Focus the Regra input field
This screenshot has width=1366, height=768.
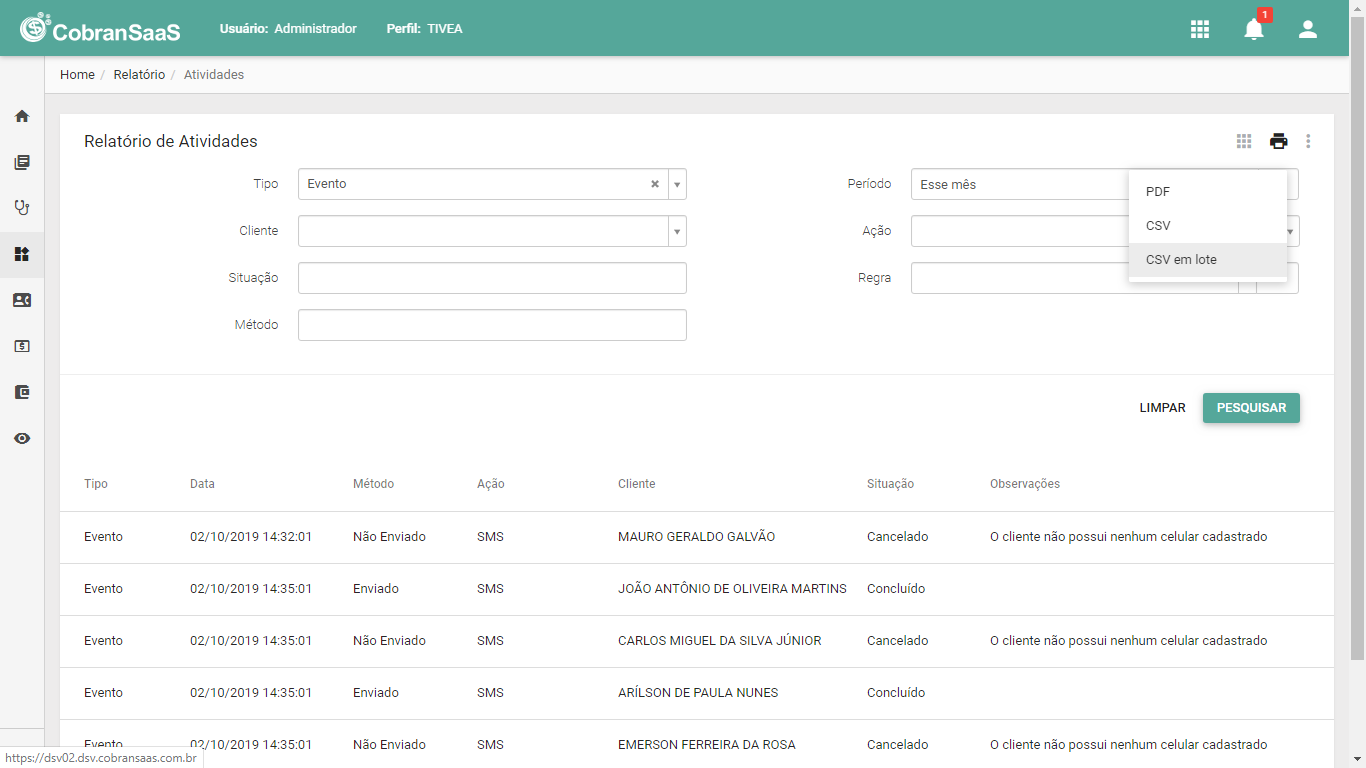point(1074,278)
